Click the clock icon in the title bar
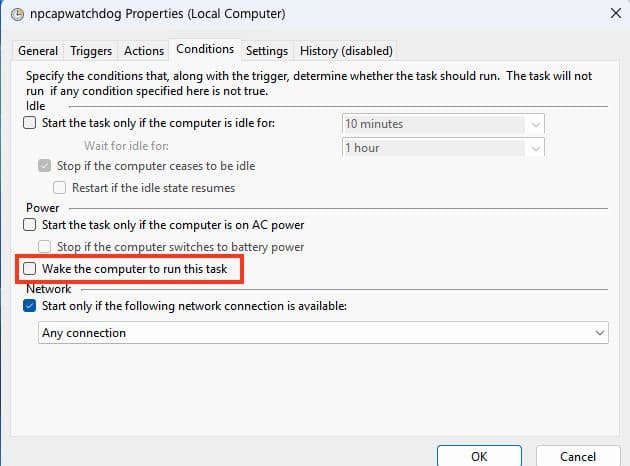This screenshot has width=630, height=466. [x=14, y=15]
